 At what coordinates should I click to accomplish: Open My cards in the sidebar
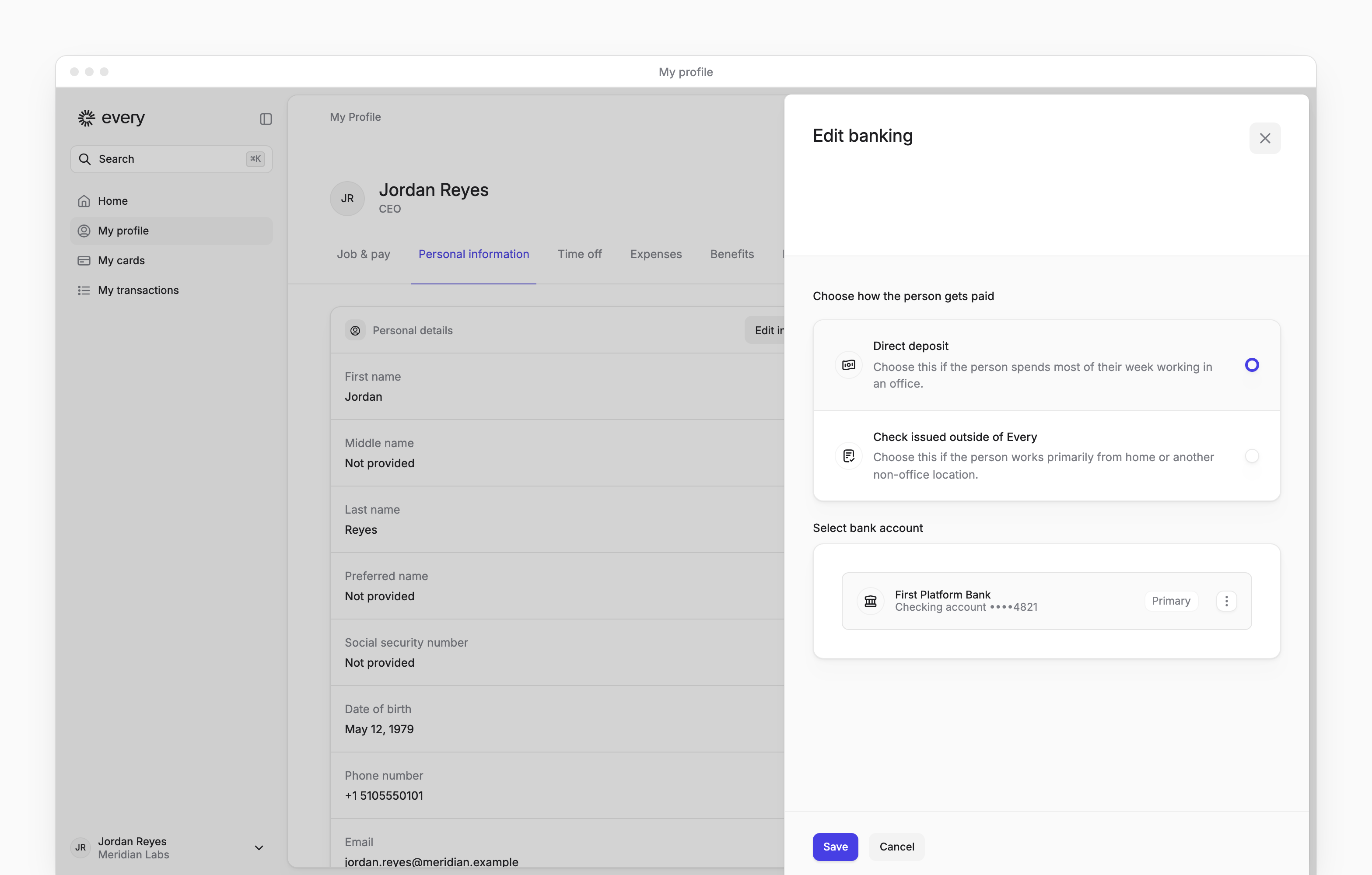tap(171, 260)
